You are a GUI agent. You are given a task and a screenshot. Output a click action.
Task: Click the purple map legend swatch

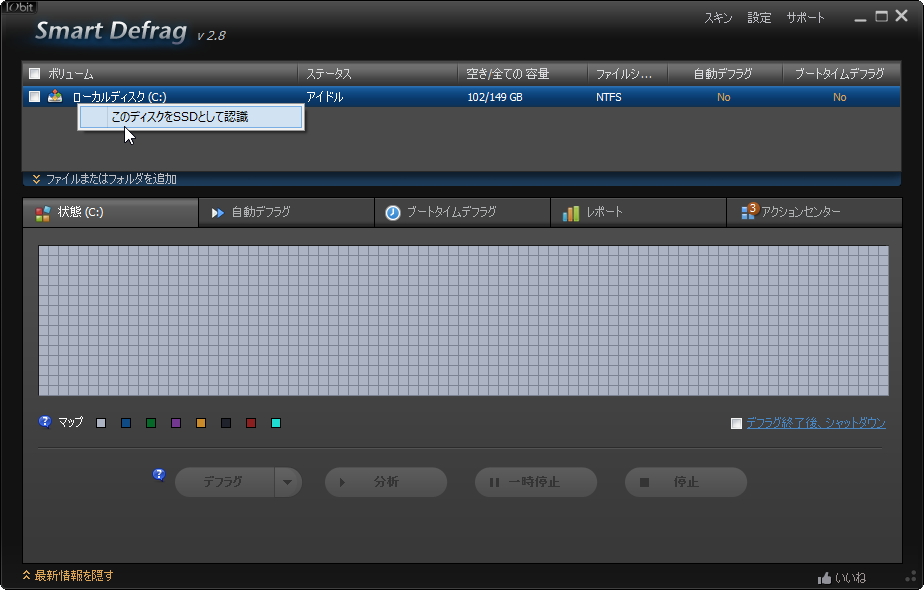click(x=176, y=423)
